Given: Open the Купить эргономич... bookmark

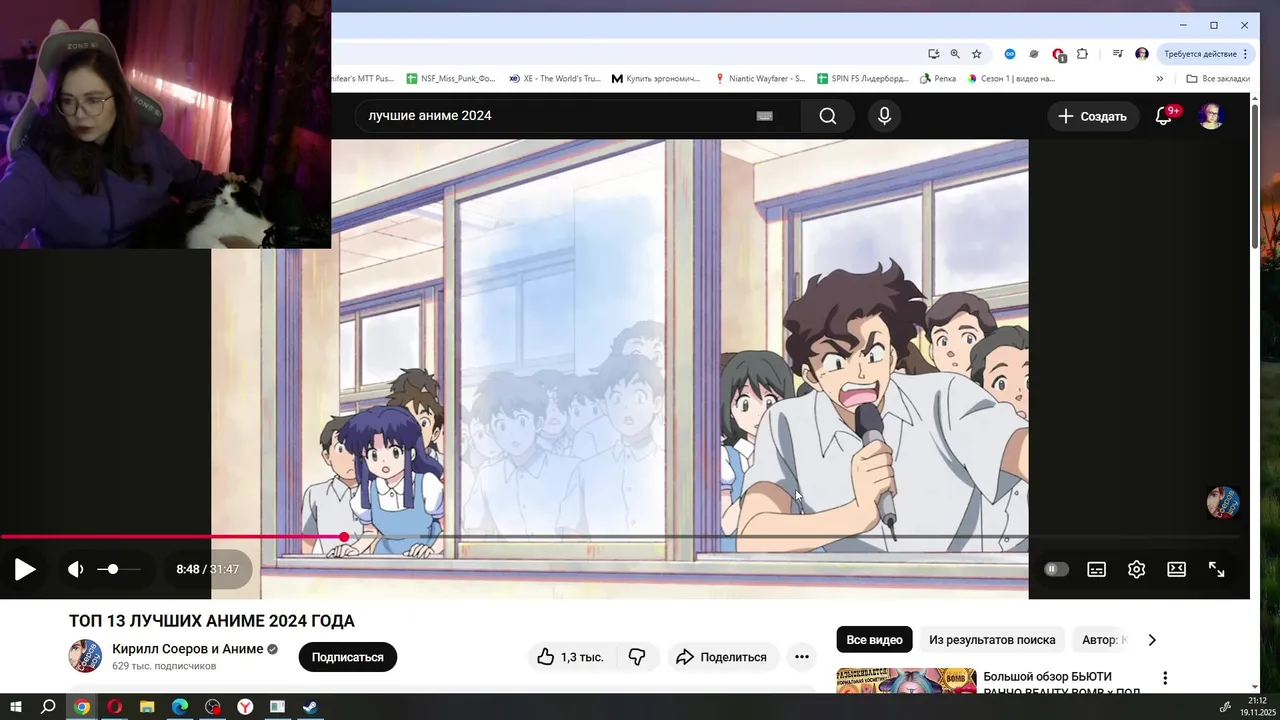Looking at the screenshot, I should 657,78.
